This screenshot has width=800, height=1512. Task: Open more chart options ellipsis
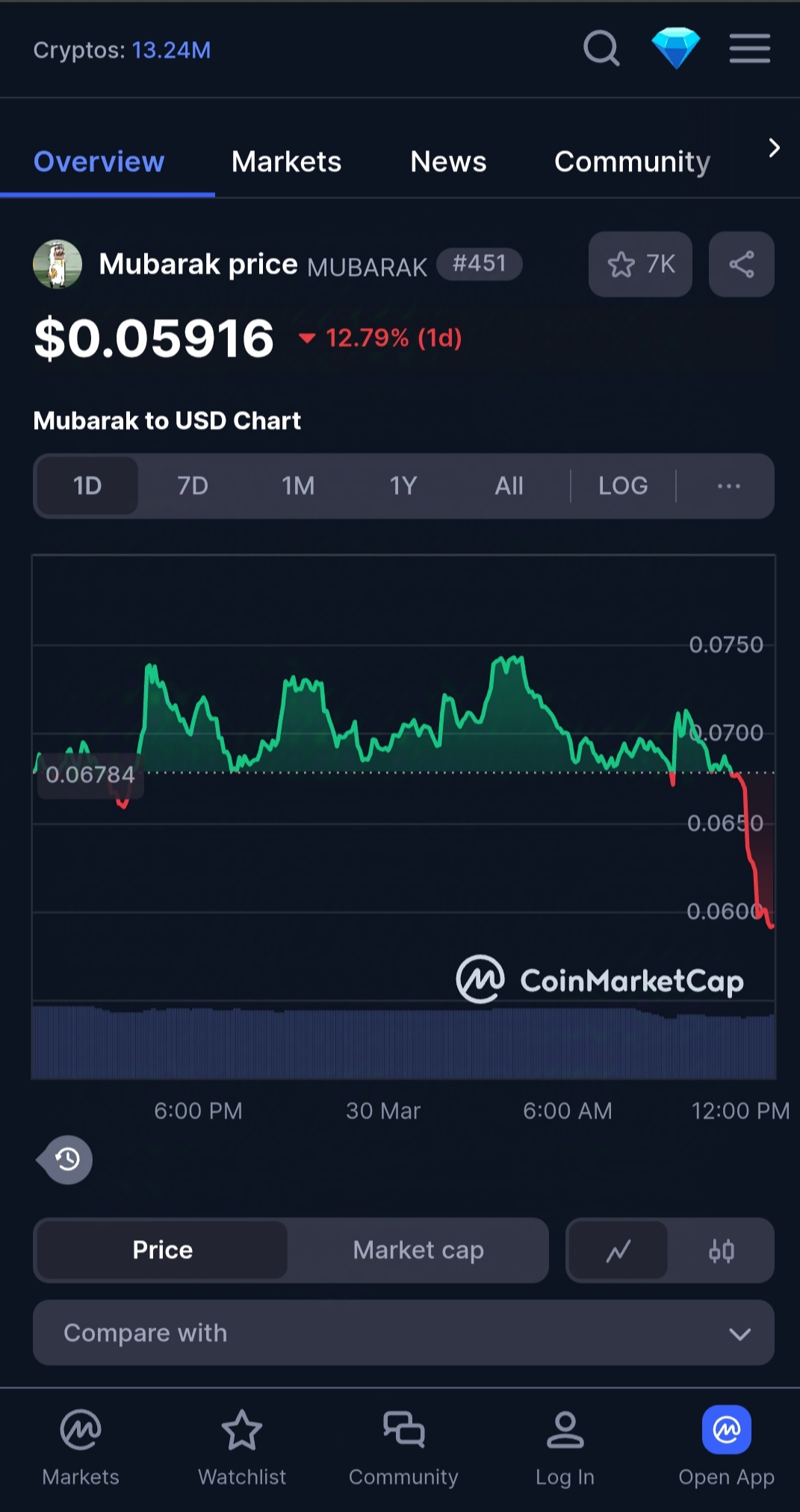tap(728, 486)
